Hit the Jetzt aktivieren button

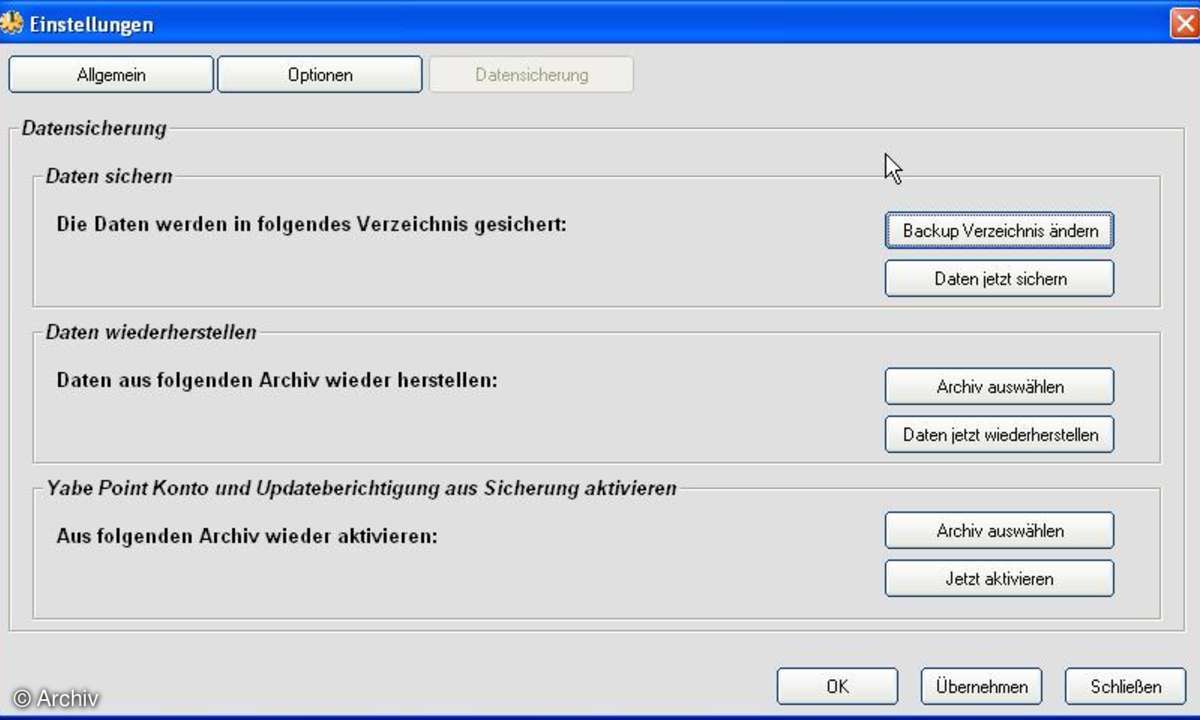(x=999, y=579)
